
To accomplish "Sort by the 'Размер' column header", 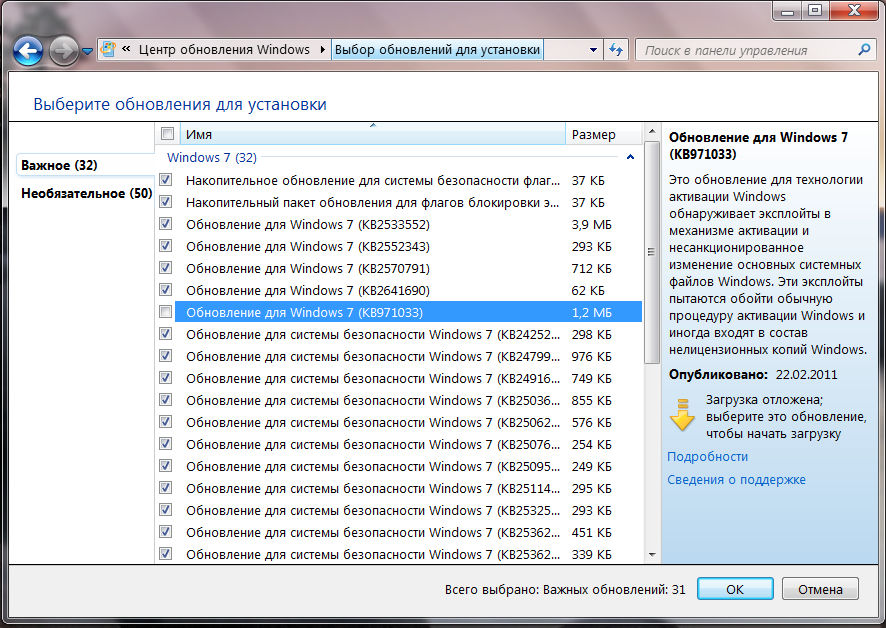I will (603, 135).
